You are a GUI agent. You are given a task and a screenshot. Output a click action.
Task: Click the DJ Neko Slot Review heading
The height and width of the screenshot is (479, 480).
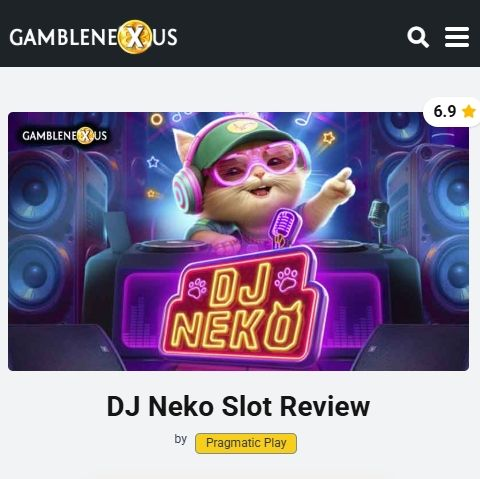point(238,406)
